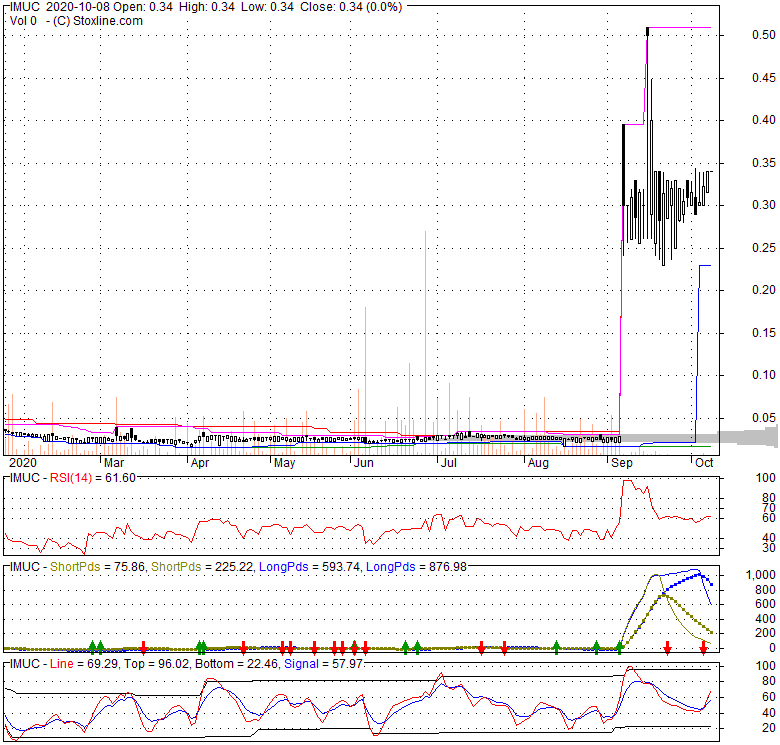780x745 pixels.
Task: Click the tallest volume bar in late June
Action: coord(425,342)
